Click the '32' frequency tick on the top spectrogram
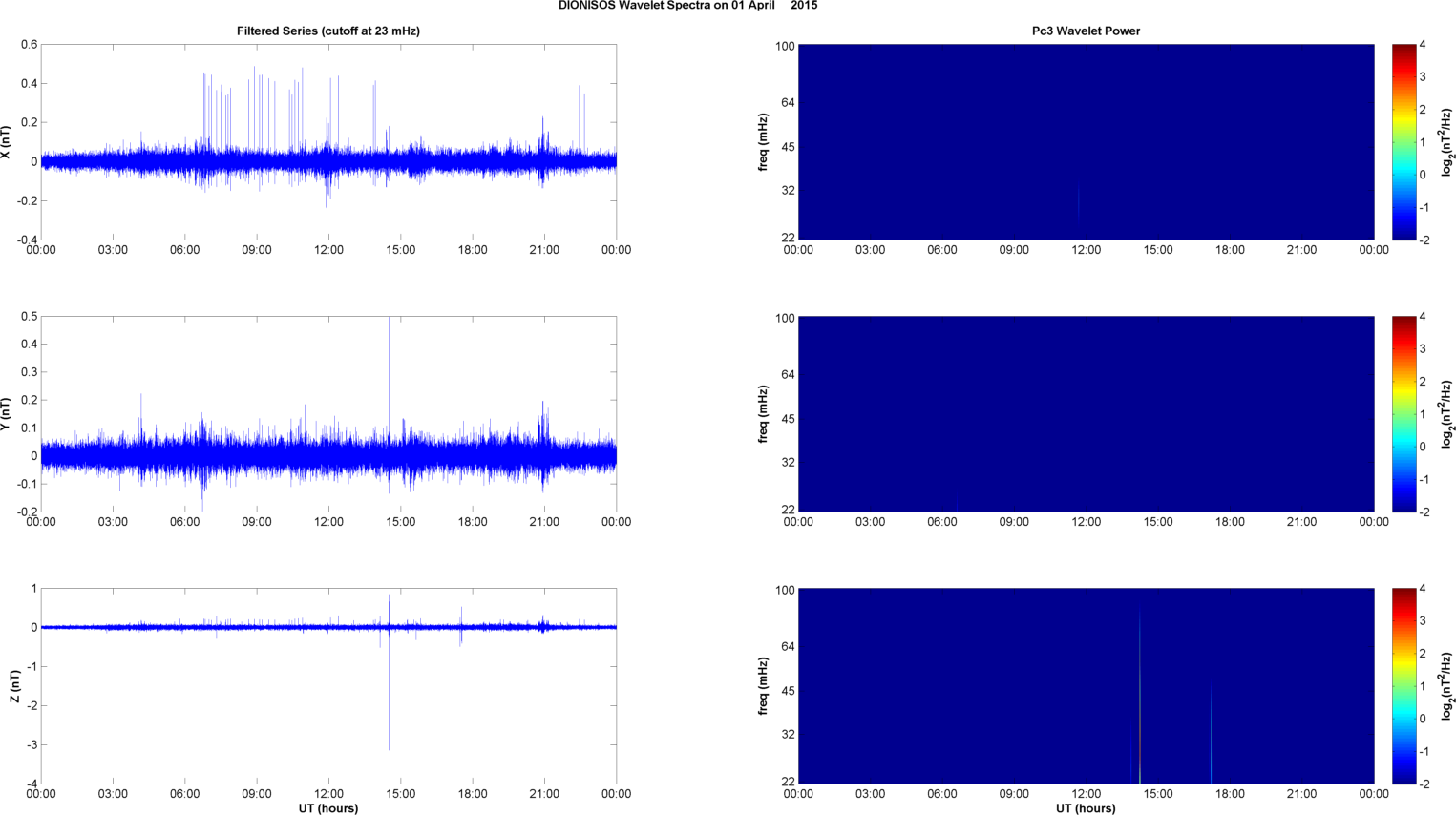 click(789, 191)
